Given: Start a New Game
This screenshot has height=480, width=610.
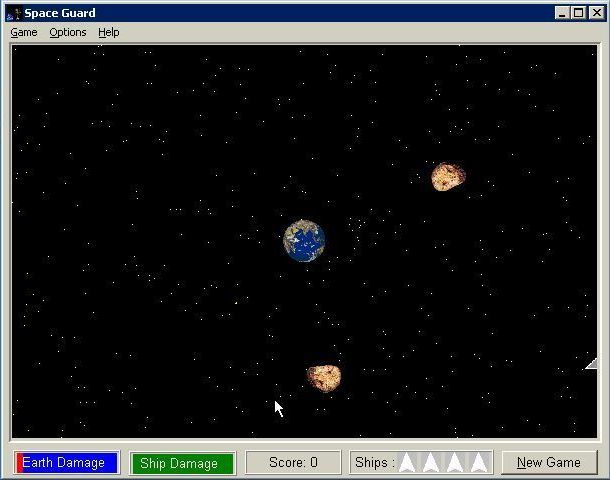Looking at the screenshot, I should pos(549,462).
